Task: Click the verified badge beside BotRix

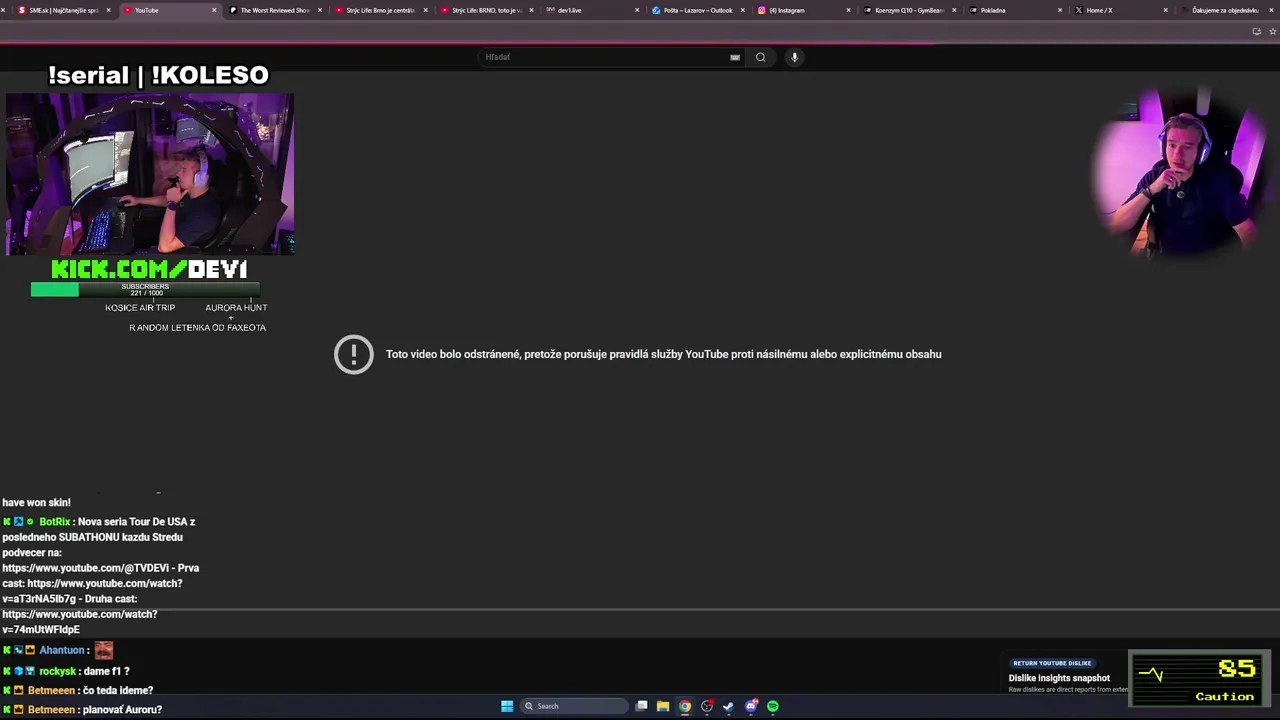Action: click(30, 522)
